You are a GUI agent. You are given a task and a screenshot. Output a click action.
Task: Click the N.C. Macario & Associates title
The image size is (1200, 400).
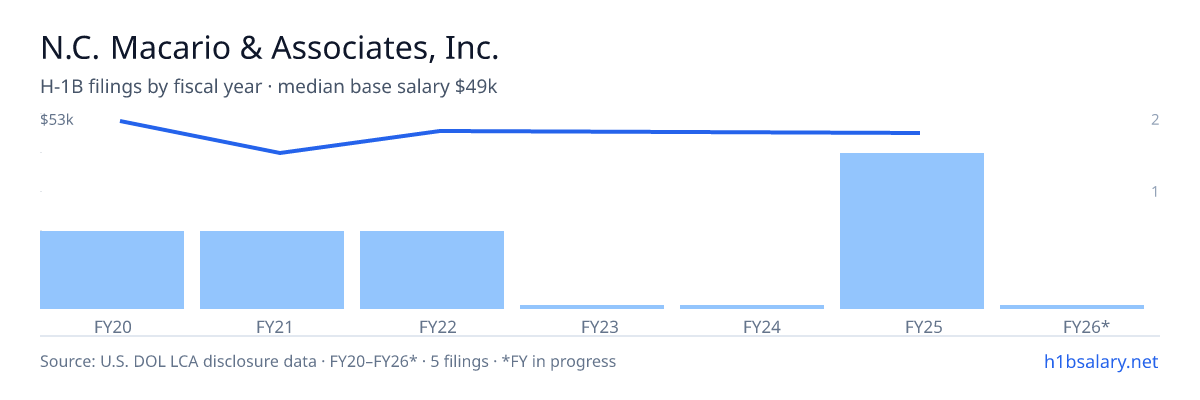pos(269,47)
